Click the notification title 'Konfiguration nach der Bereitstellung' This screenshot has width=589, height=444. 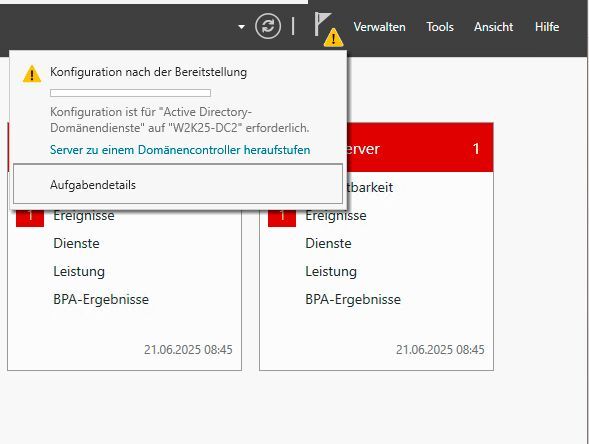[148, 72]
